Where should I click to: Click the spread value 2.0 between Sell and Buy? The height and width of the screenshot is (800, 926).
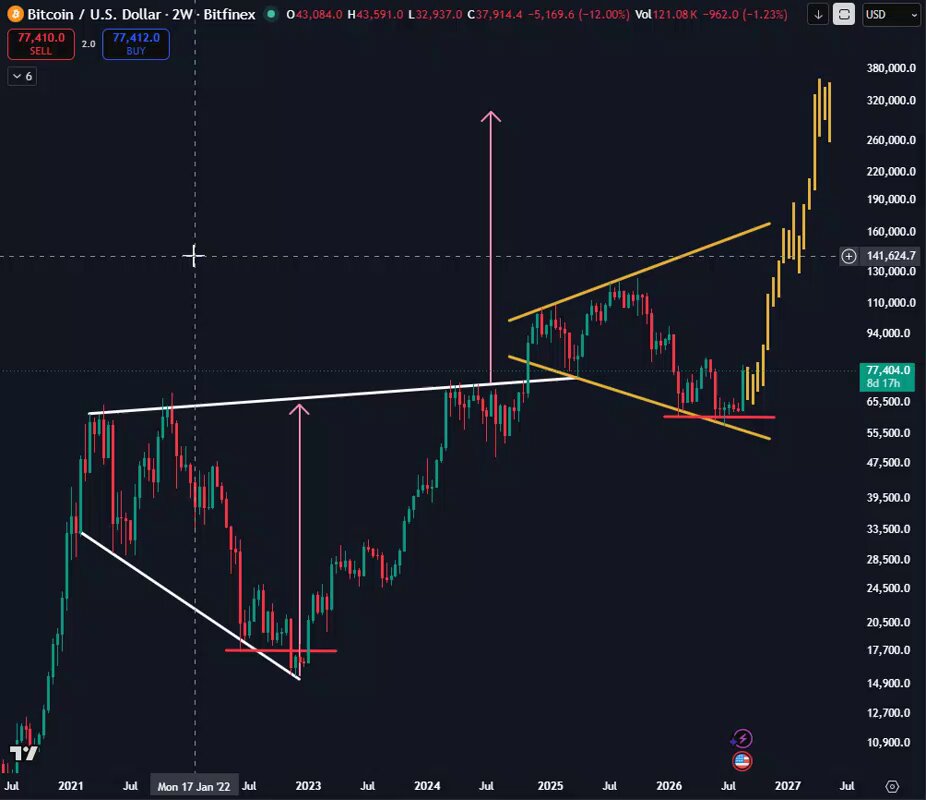[89, 44]
